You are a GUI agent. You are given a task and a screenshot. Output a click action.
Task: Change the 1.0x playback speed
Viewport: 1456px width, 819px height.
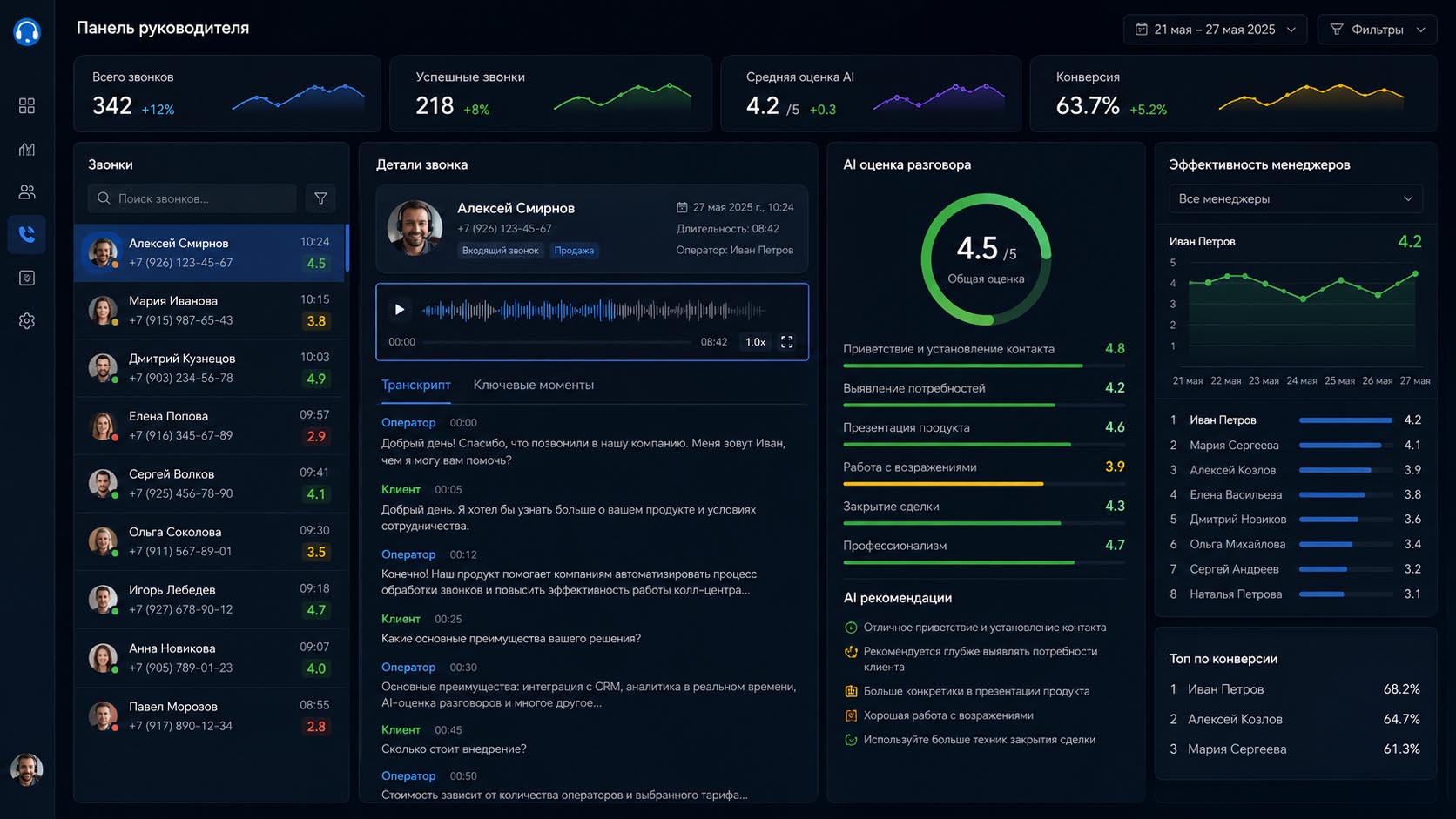coord(755,342)
